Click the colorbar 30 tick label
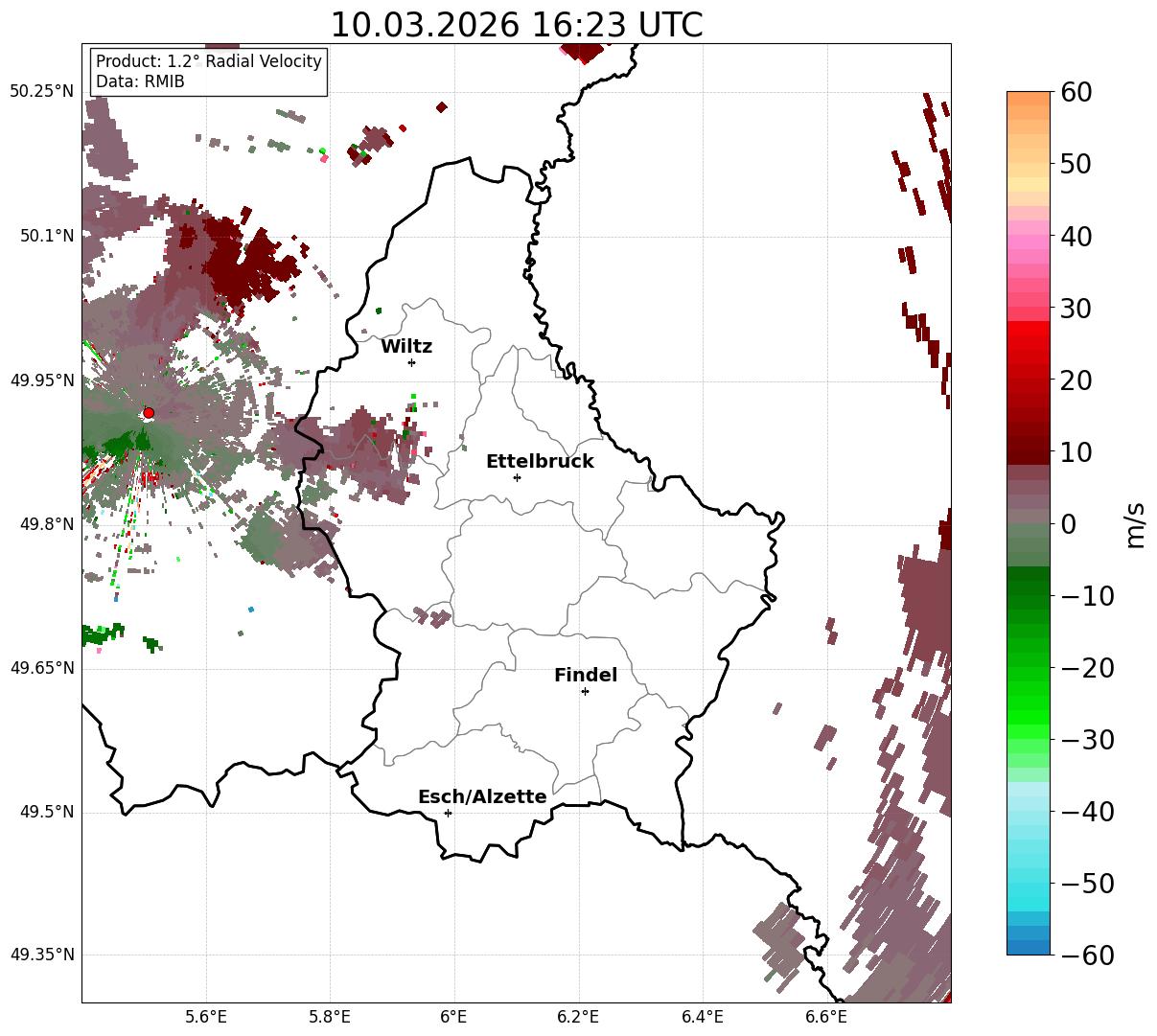This screenshot has height=1036, width=1157. (x=1075, y=308)
